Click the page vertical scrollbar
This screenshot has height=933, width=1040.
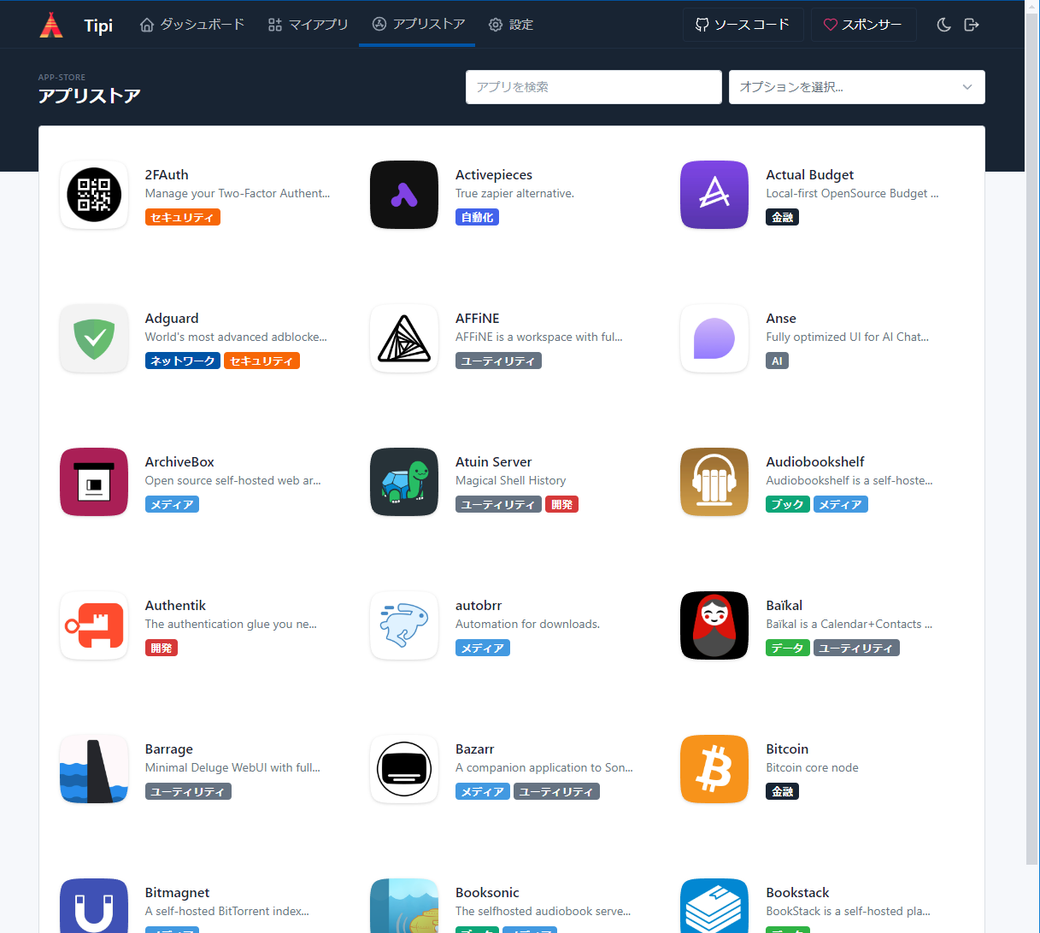[1032, 450]
